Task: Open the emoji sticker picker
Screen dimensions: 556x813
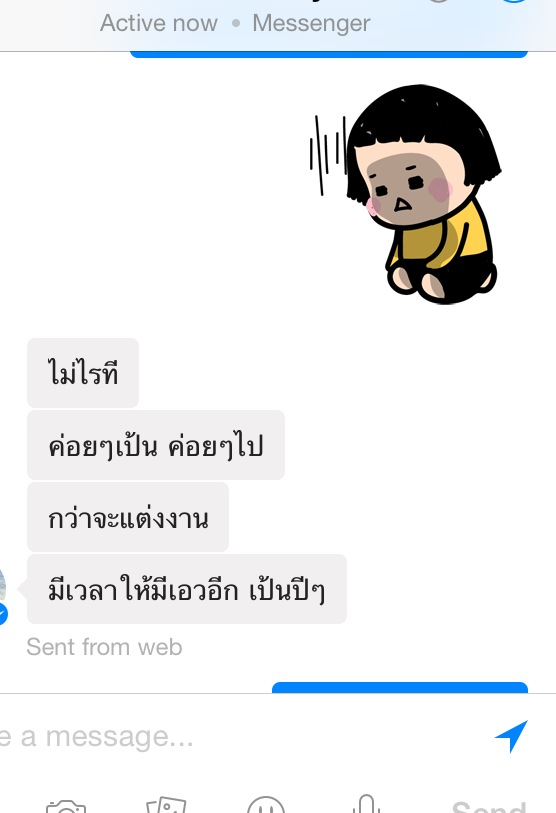Action: [266, 804]
